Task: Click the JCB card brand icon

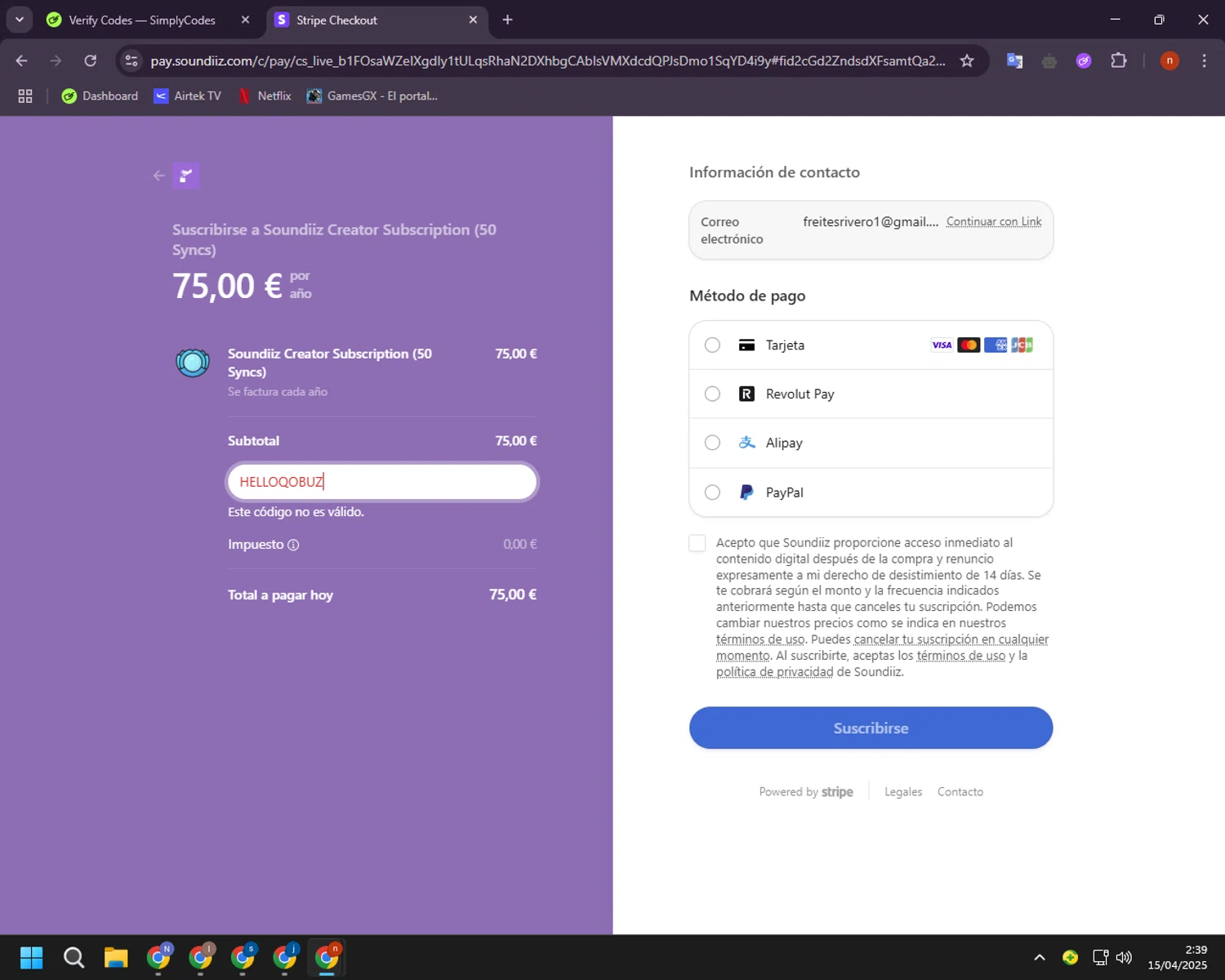Action: click(x=1022, y=345)
